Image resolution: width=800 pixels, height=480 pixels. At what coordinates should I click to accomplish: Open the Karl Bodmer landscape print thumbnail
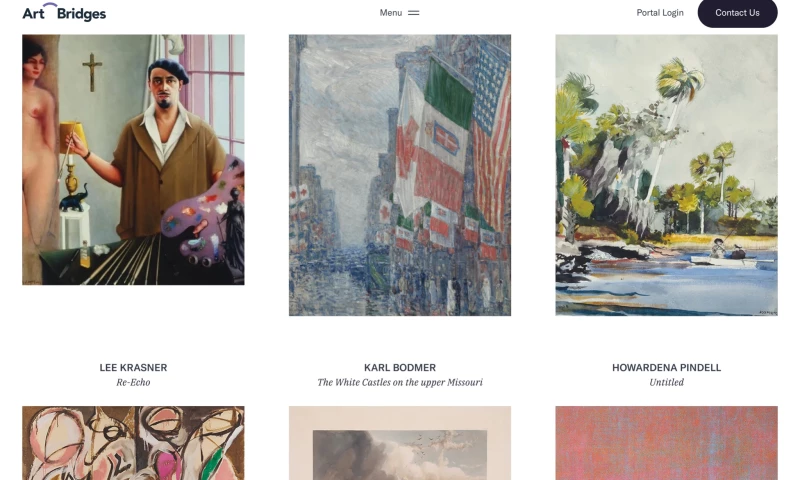(399, 443)
